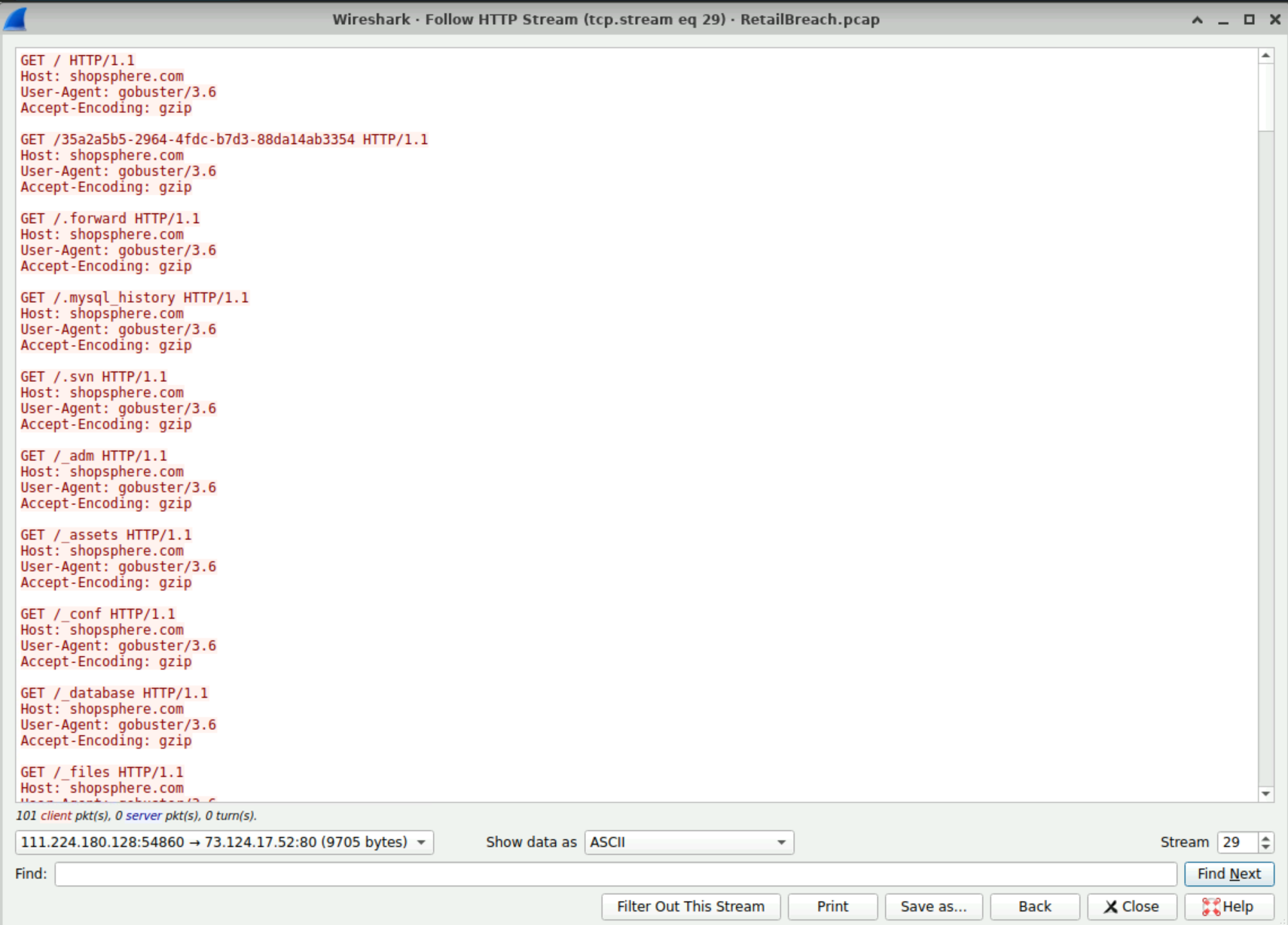Viewport: 1288px width, 925px height.
Task: Click the keep-above caret button in title bar
Action: [x=1197, y=20]
